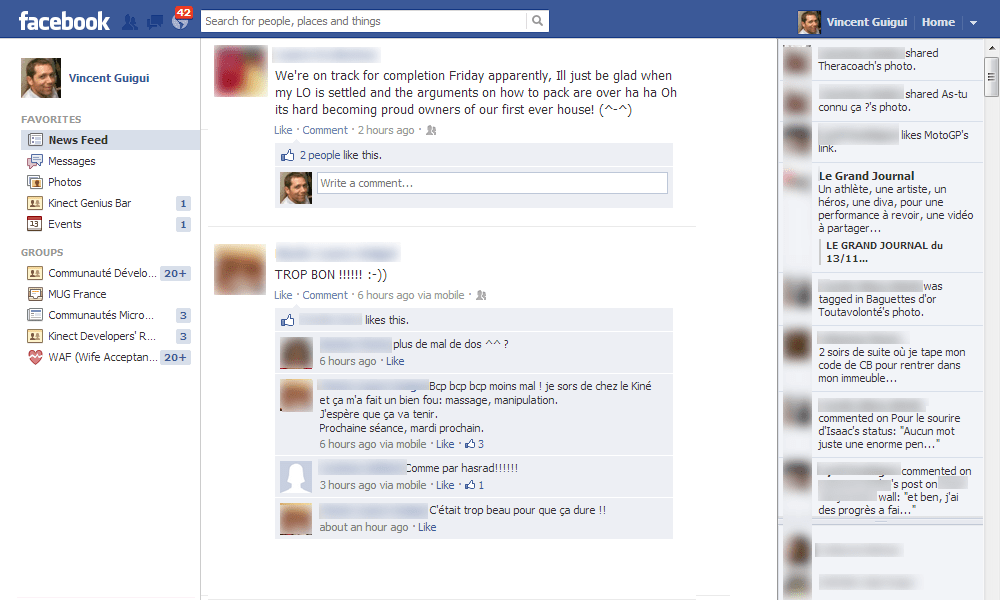Viewport: 1000px width, 600px height.
Task: Expand the account dropdown arrow beside Home
Action: pos(974,22)
